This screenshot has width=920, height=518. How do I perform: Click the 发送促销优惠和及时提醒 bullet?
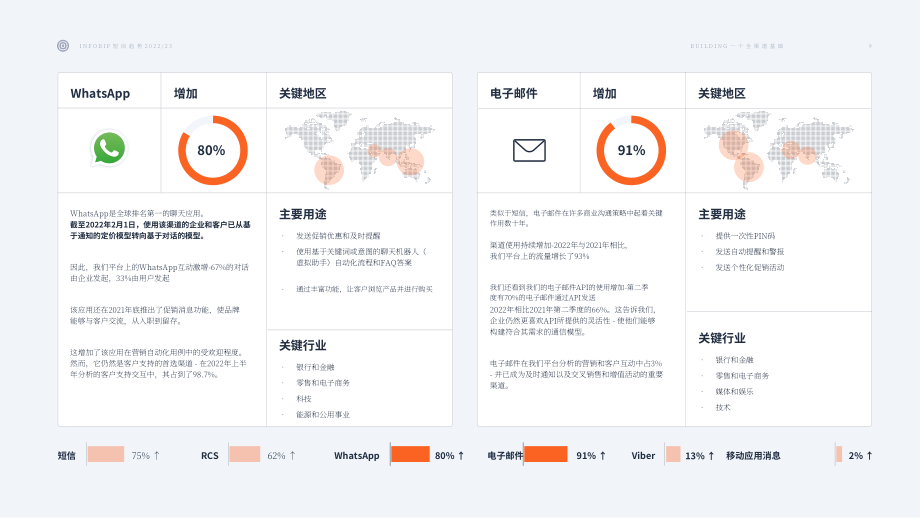pos(338,236)
